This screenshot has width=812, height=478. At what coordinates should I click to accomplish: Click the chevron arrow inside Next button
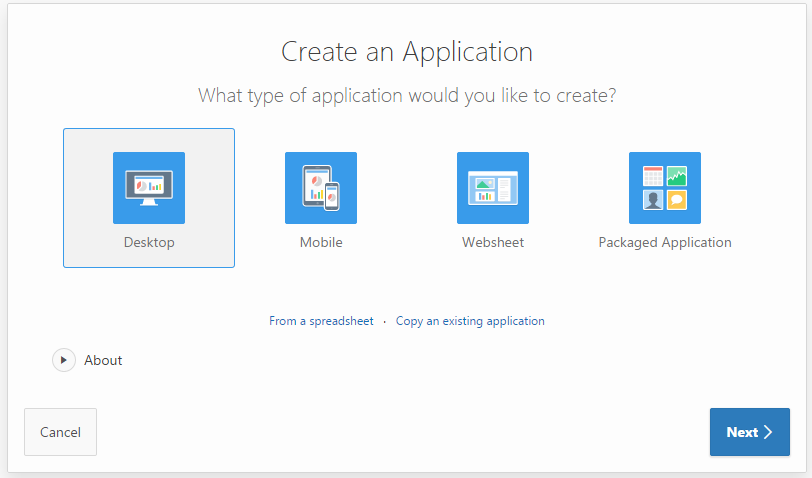tap(768, 432)
